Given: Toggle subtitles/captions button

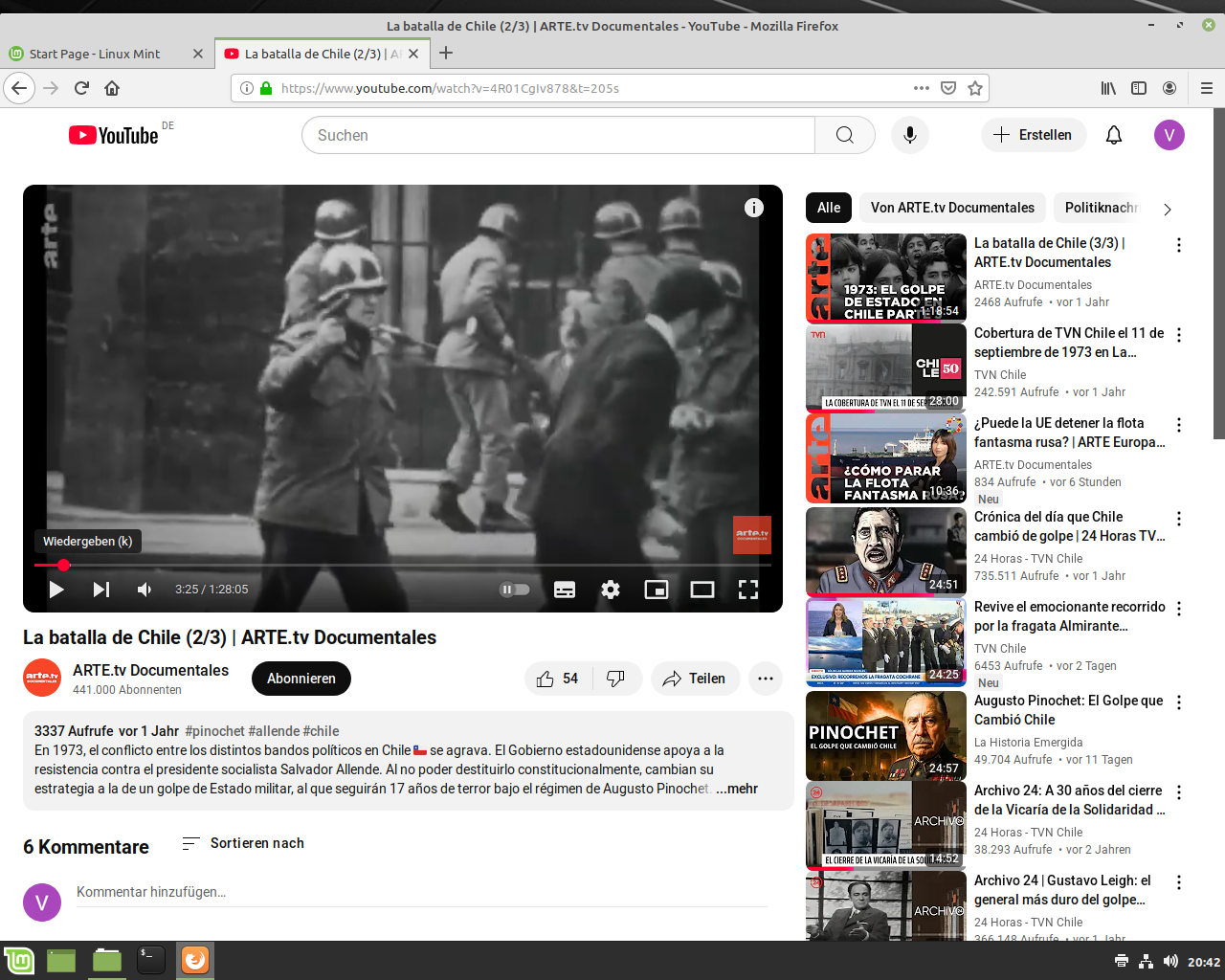Looking at the screenshot, I should pyautogui.click(x=565, y=590).
